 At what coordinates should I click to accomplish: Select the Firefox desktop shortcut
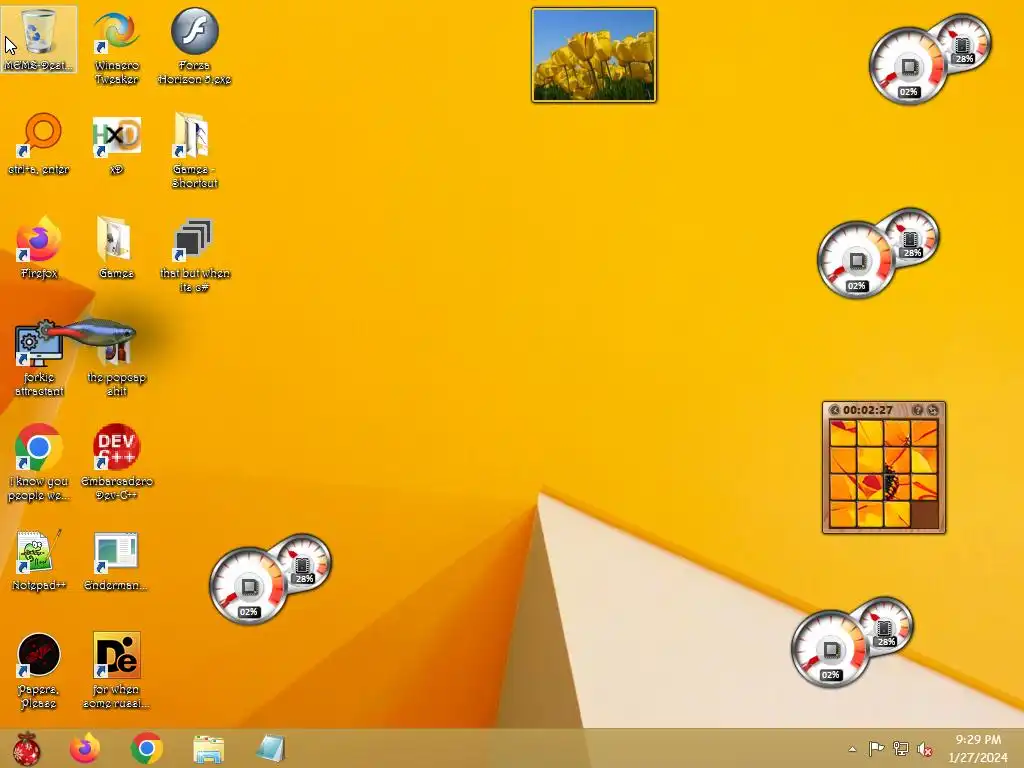pyautogui.click(x=39, y=247)
